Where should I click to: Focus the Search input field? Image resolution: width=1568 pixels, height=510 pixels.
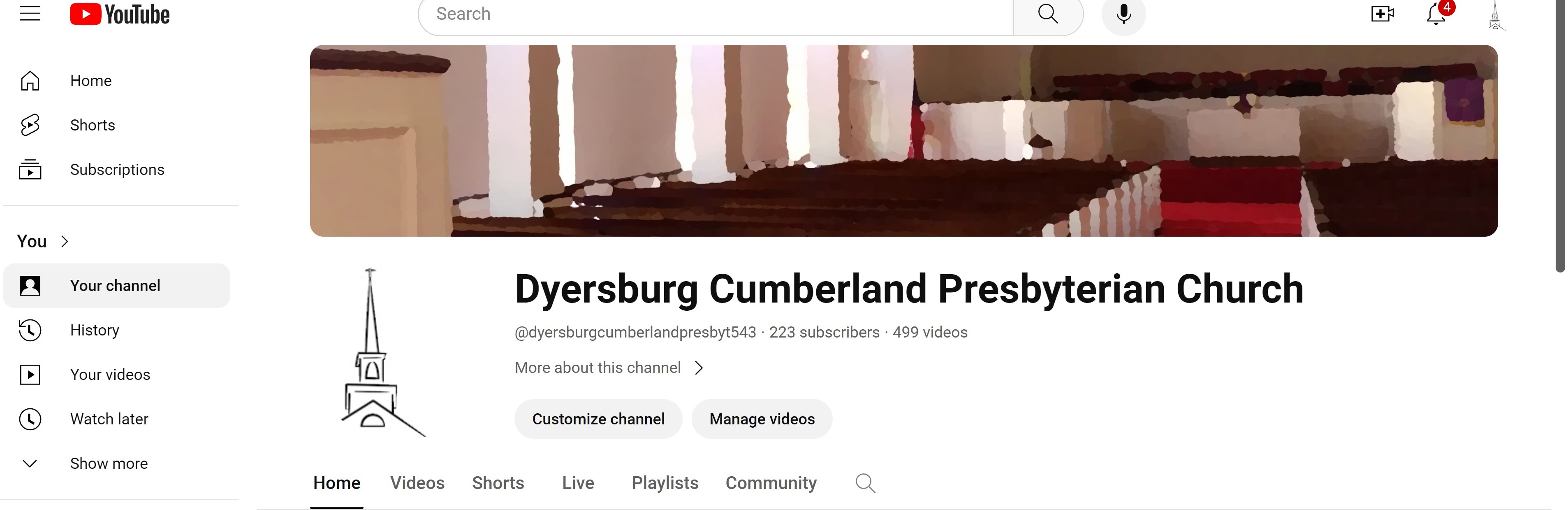coord(715,14)
